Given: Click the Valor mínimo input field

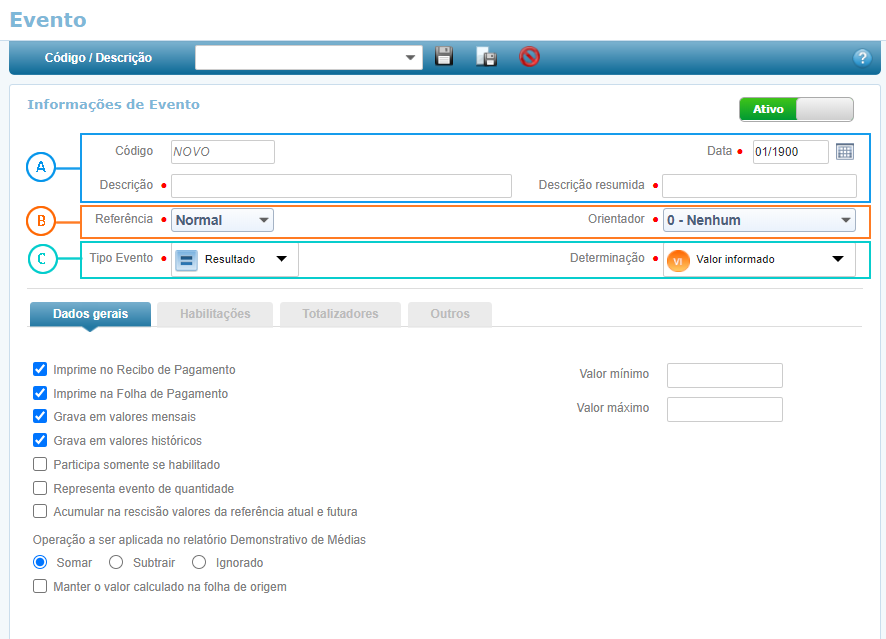Looking at the screenshot, I should pos(724,375).
